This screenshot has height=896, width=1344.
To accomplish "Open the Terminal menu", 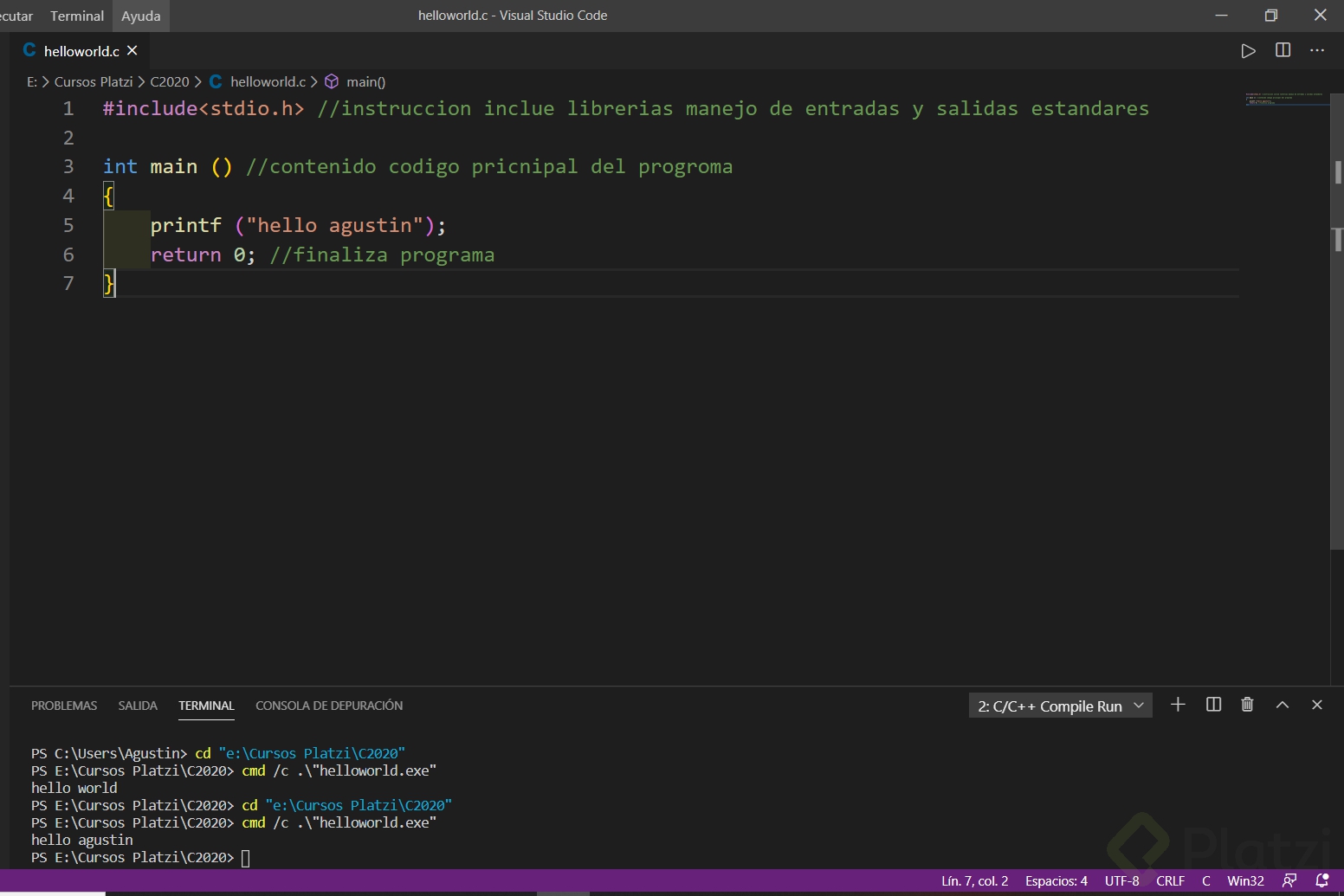I will (77, 16).
